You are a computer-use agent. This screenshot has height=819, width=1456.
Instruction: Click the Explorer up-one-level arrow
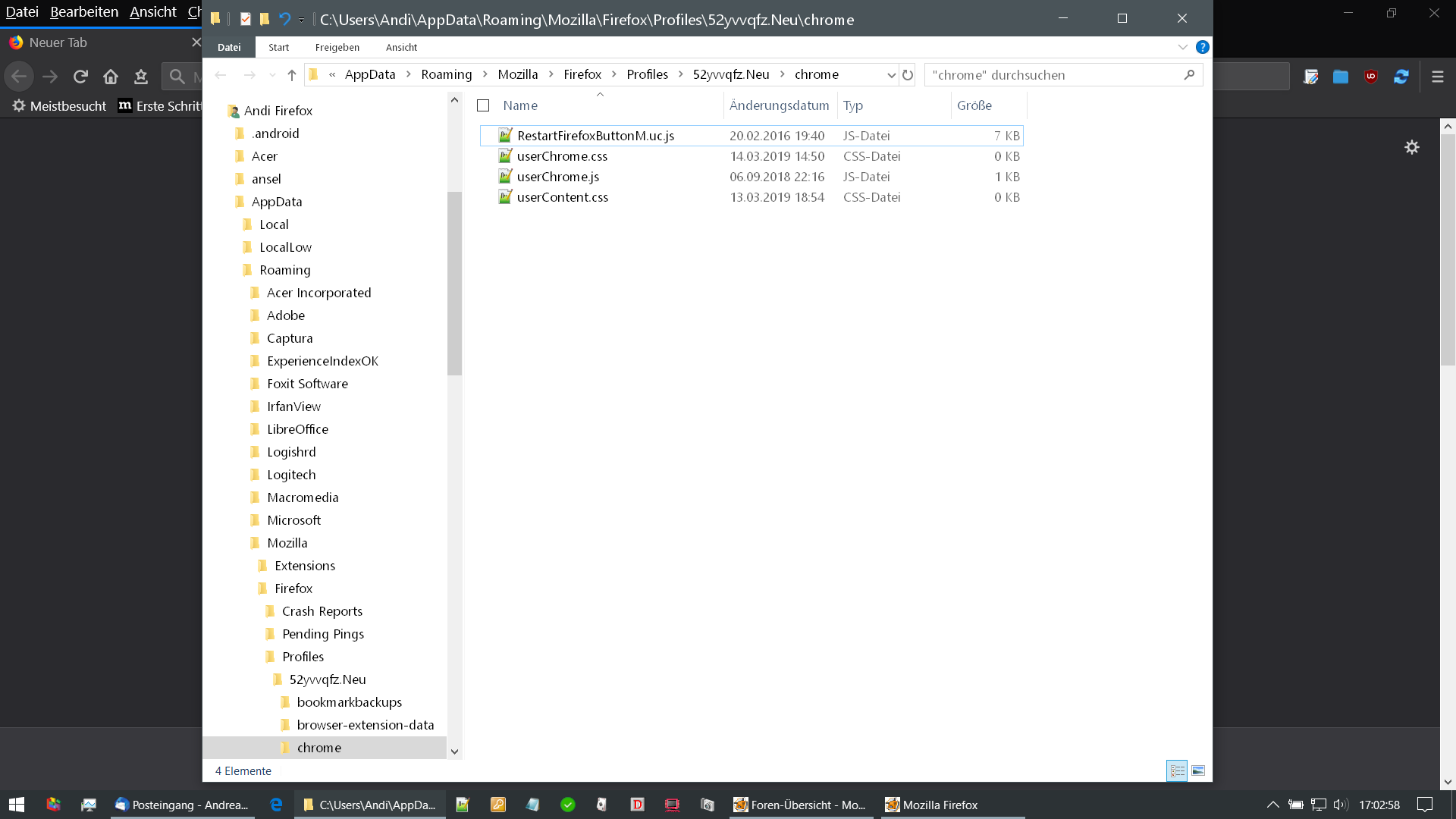click(x=292, y=75)
